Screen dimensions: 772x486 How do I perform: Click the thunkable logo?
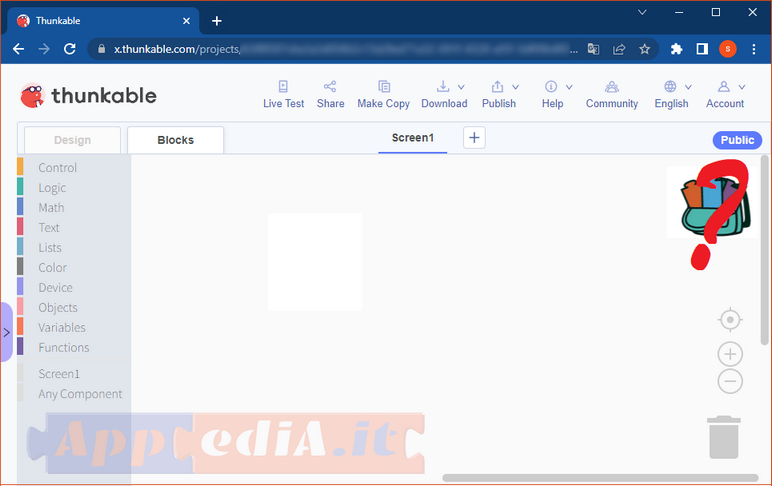coord(89,96)
